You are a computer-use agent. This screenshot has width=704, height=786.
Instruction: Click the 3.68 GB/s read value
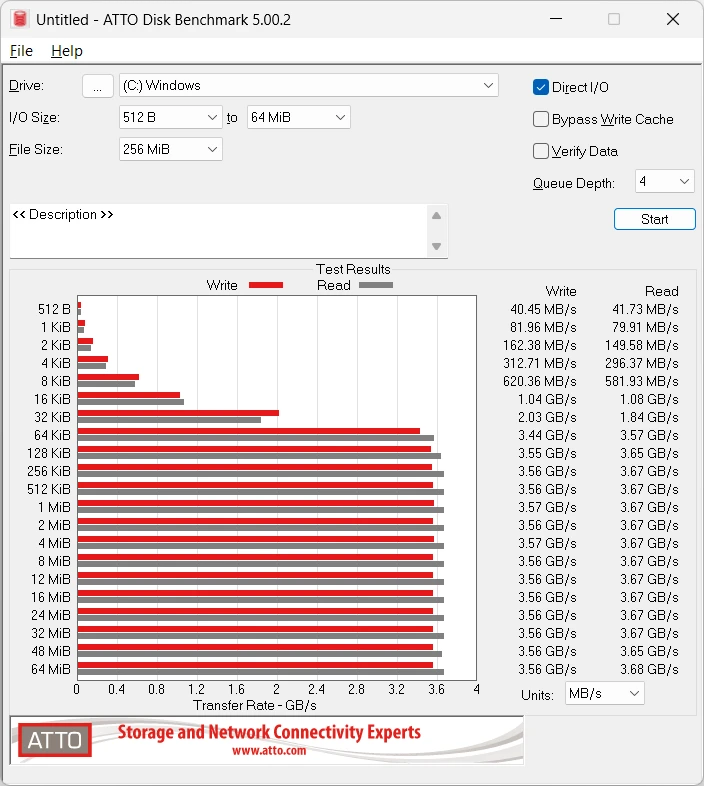[x=649, y=669]
